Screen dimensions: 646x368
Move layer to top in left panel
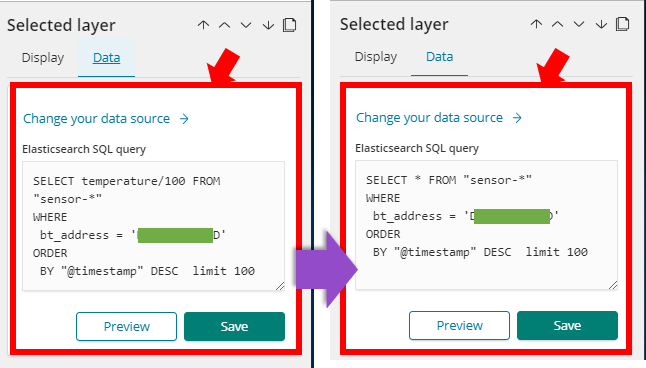[203, 25]
